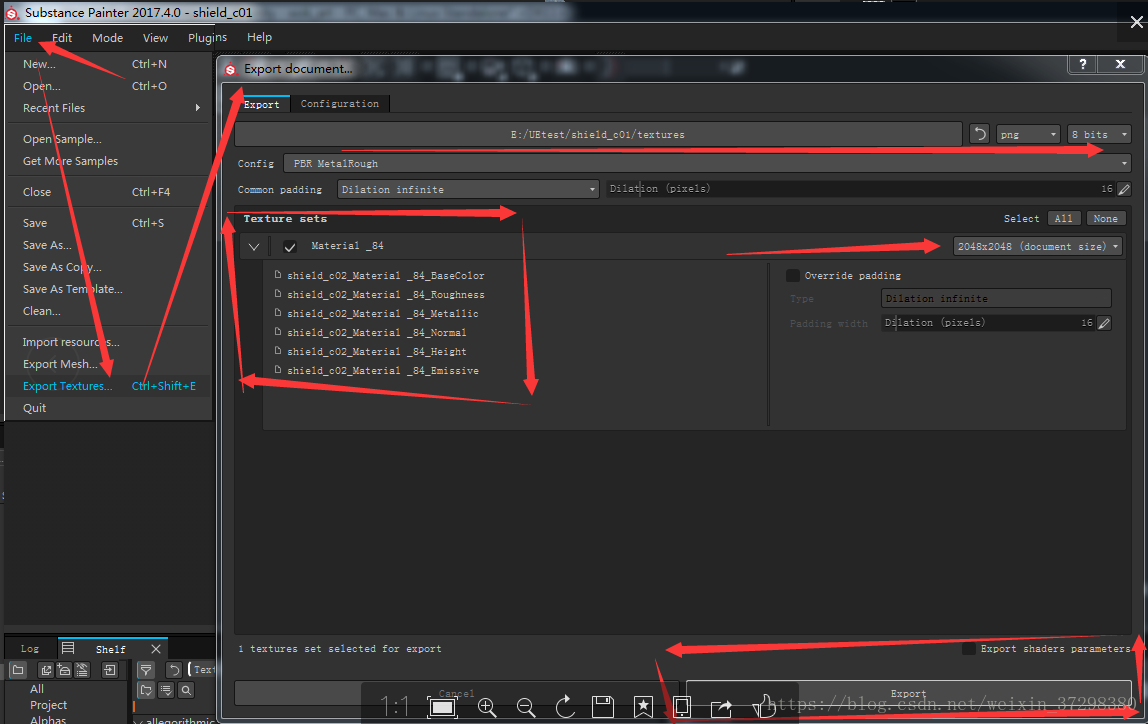Click the export path E:/UEtest/shield_c01/textures button

pos(597,134)
